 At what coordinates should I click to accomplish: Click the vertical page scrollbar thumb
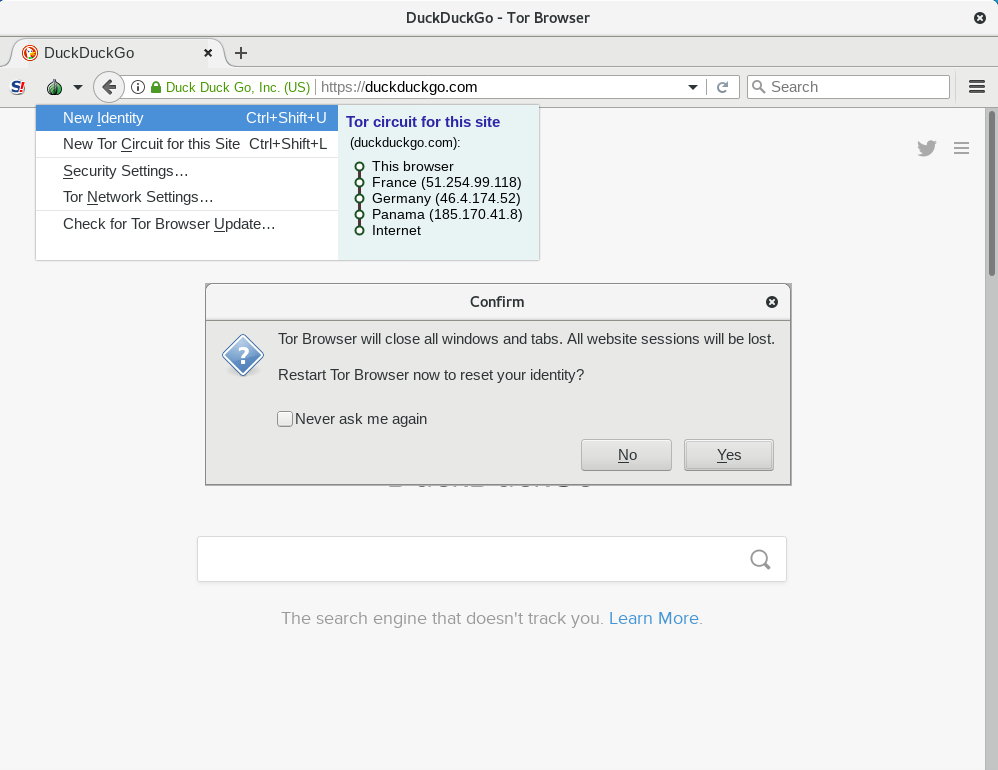tap(992, 193)
